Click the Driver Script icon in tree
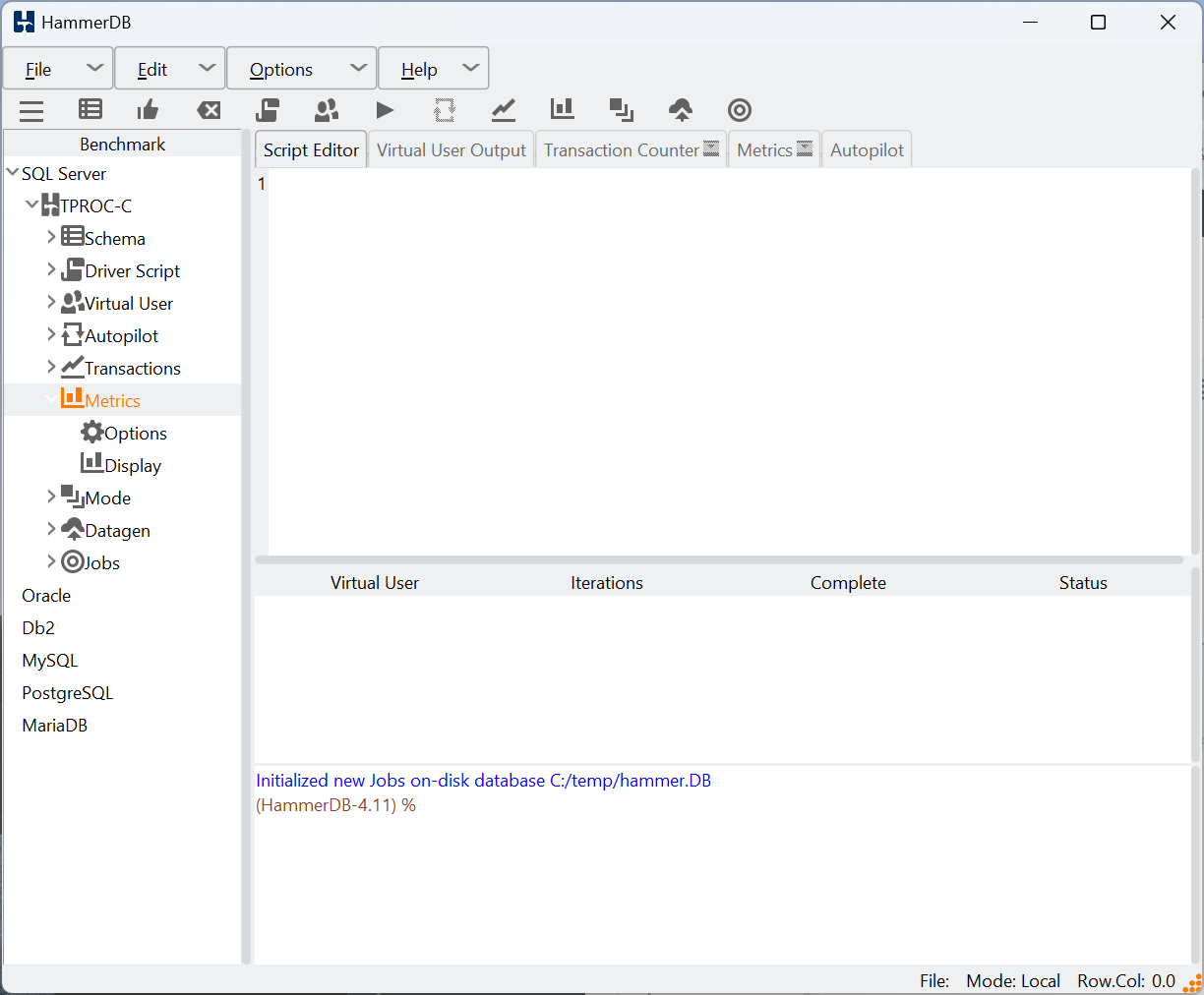The width and height of the screenshot is (1204, 995). point(72,269)
